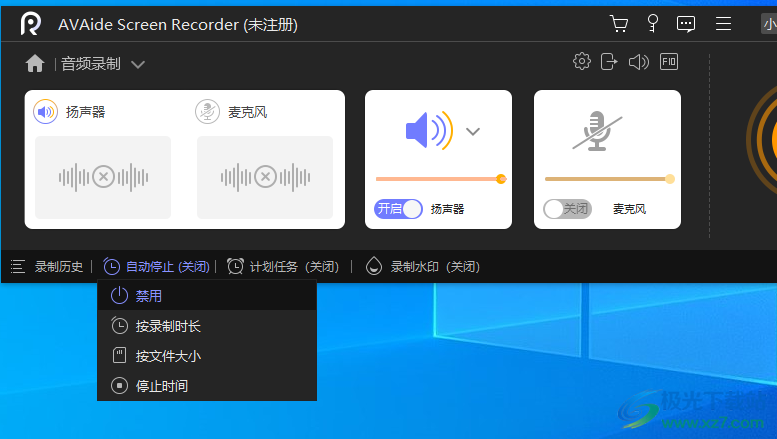Turn off the 开启 speaker switch
777x439 pixels.
tap(398, 209)
